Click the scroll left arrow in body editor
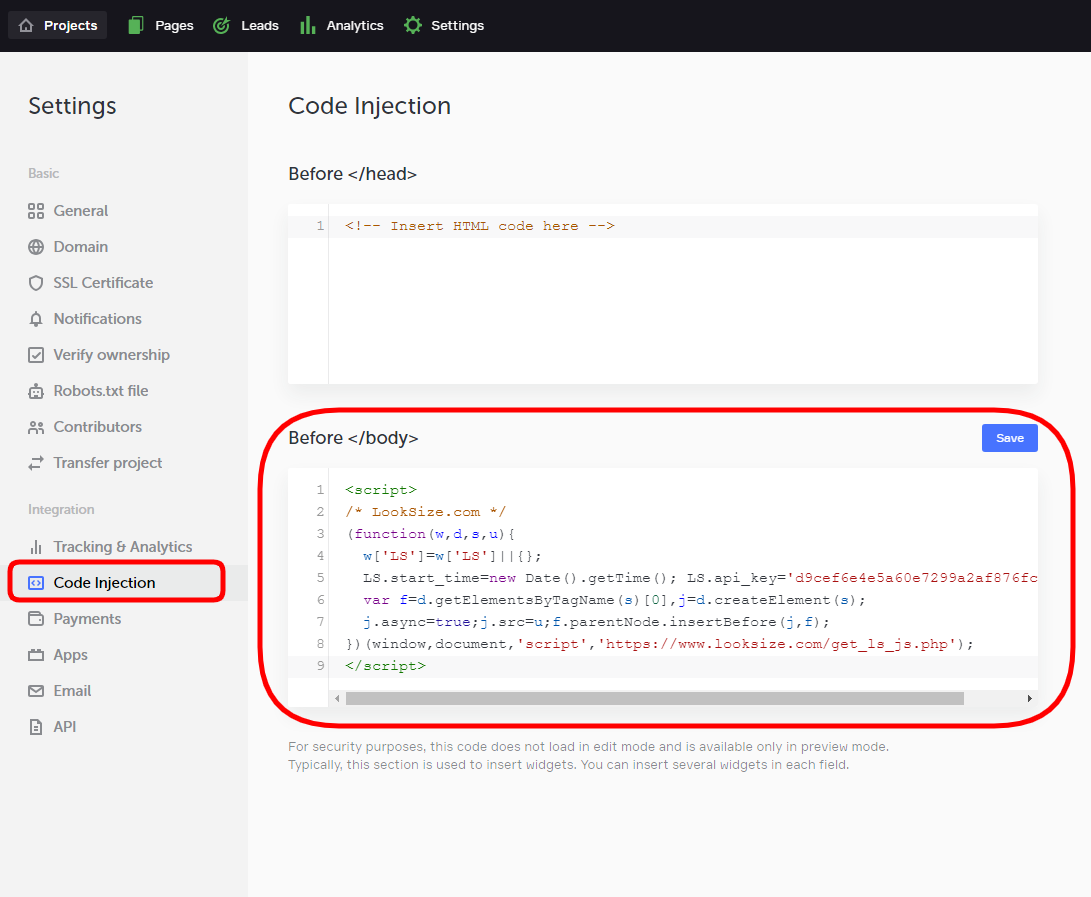1091x897 pixels. pyautogui.click(x=337, y=699)
